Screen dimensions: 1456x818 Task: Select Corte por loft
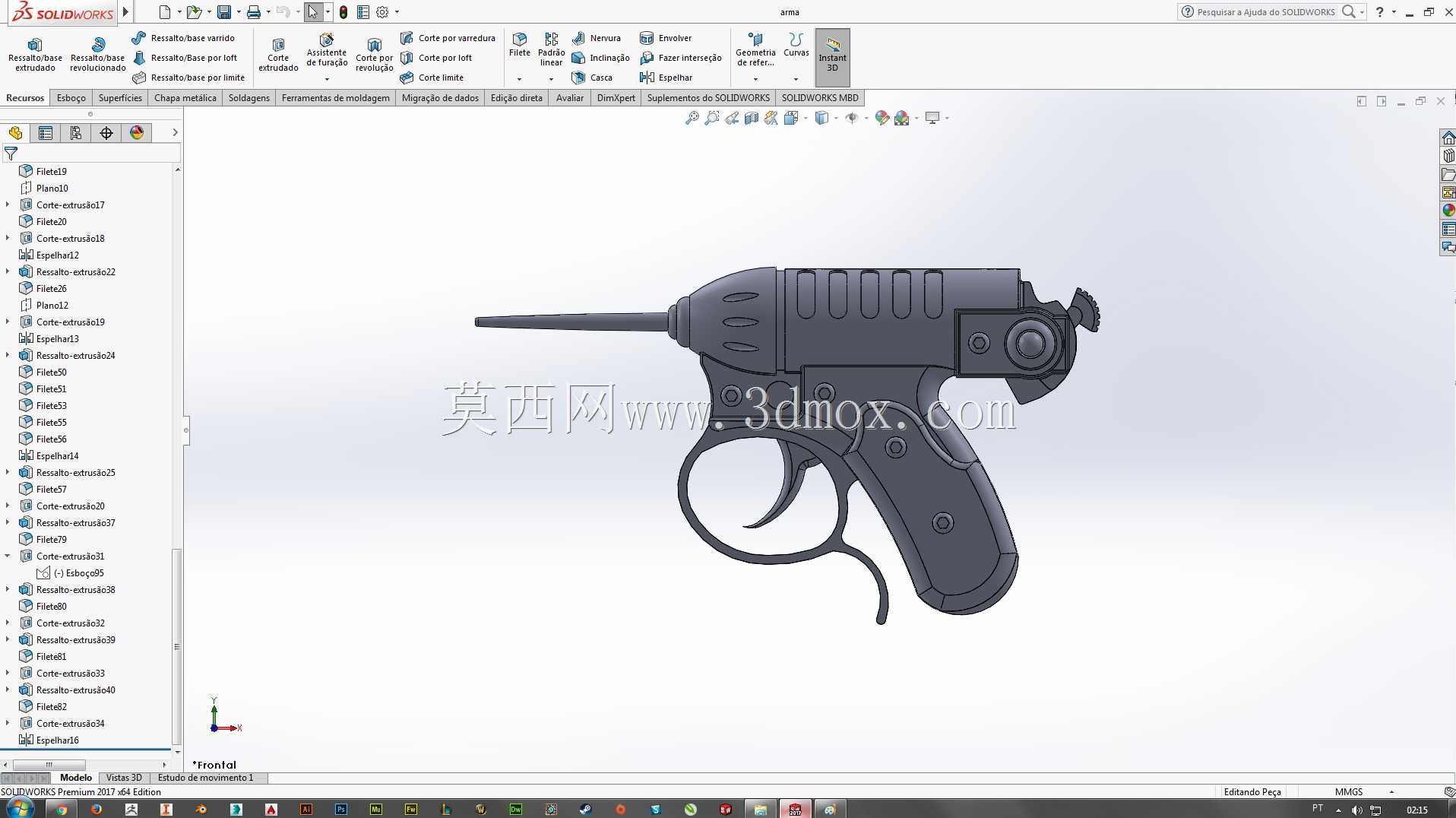[x=436, y=58]
